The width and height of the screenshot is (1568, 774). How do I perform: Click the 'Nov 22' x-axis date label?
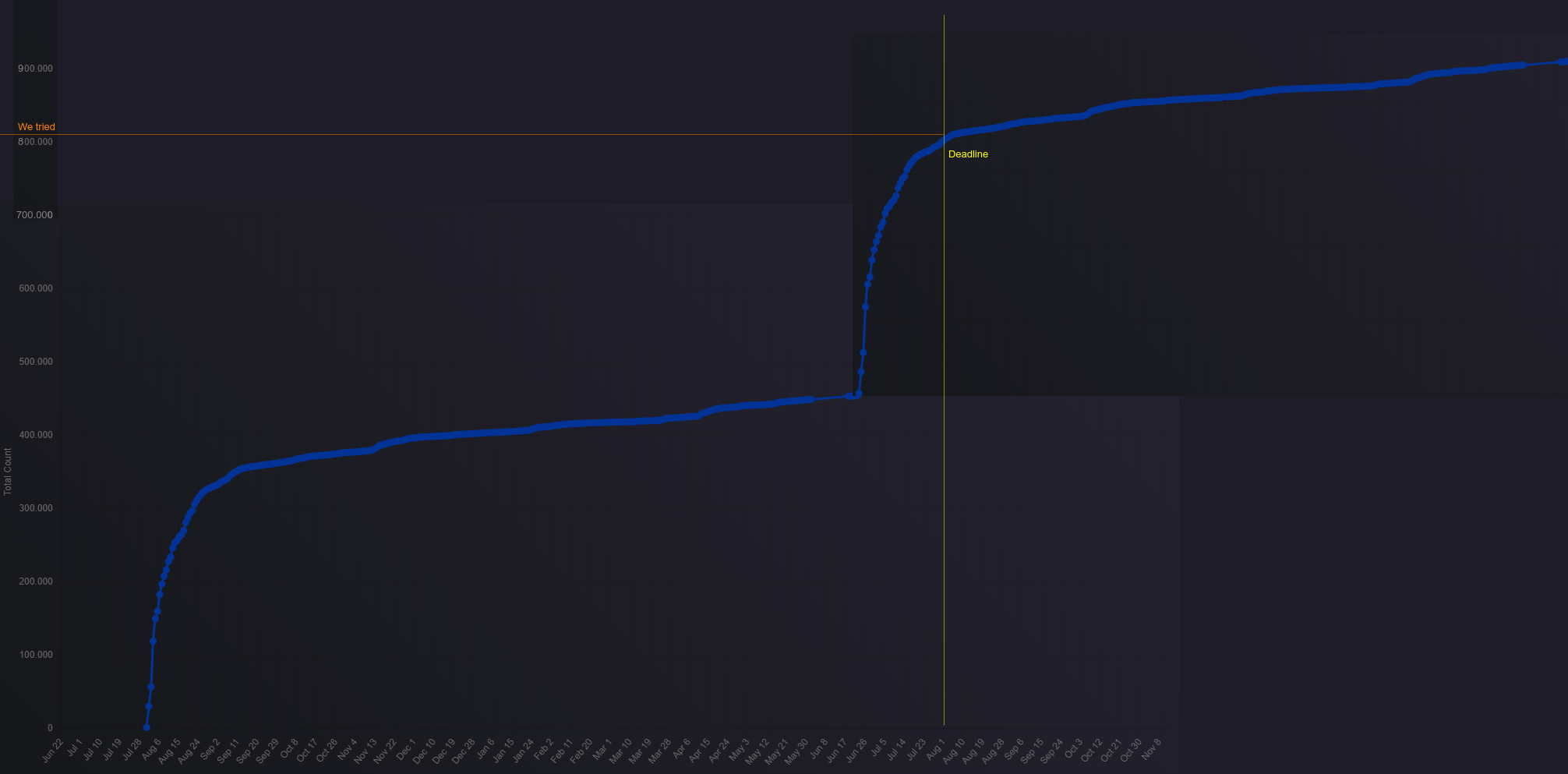tap(385, 751)
